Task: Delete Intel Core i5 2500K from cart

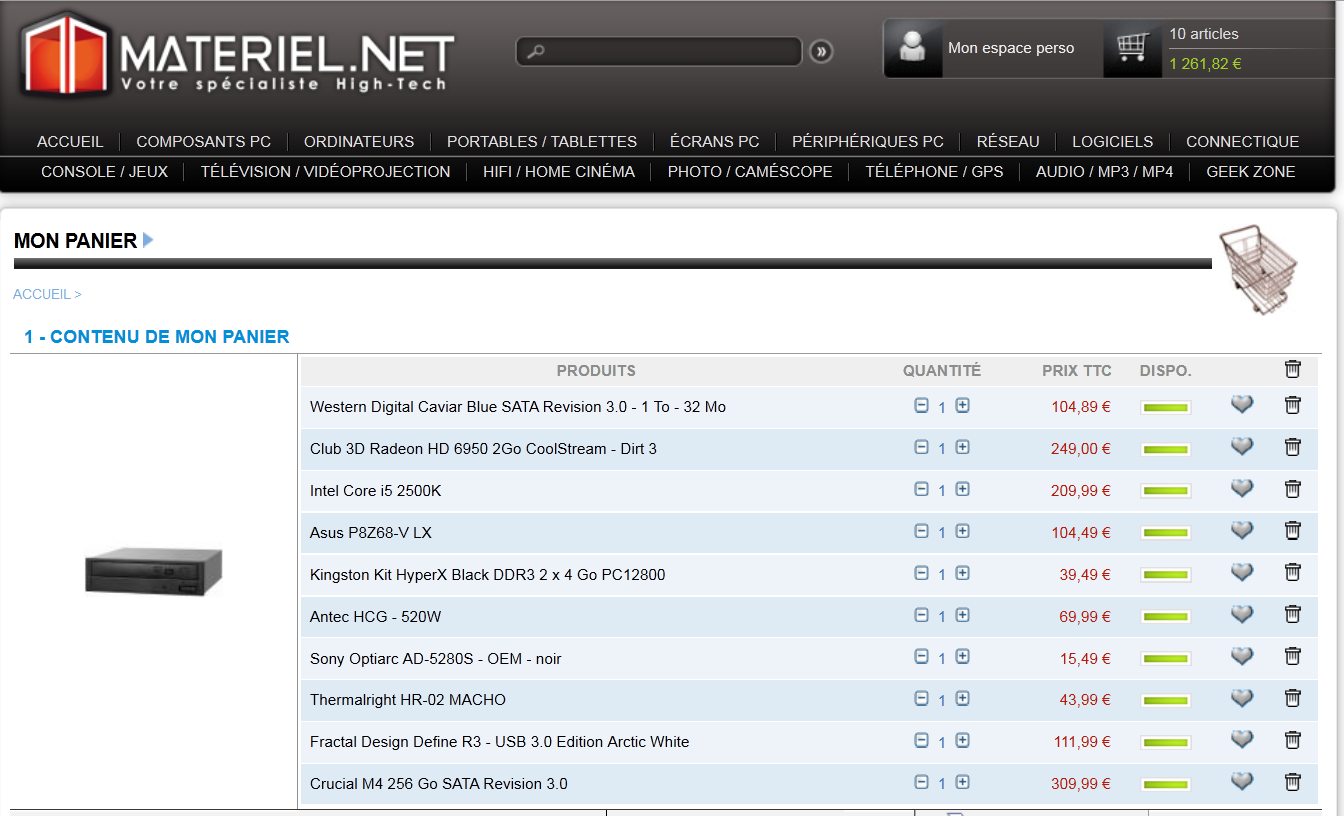Action: 1292,489
